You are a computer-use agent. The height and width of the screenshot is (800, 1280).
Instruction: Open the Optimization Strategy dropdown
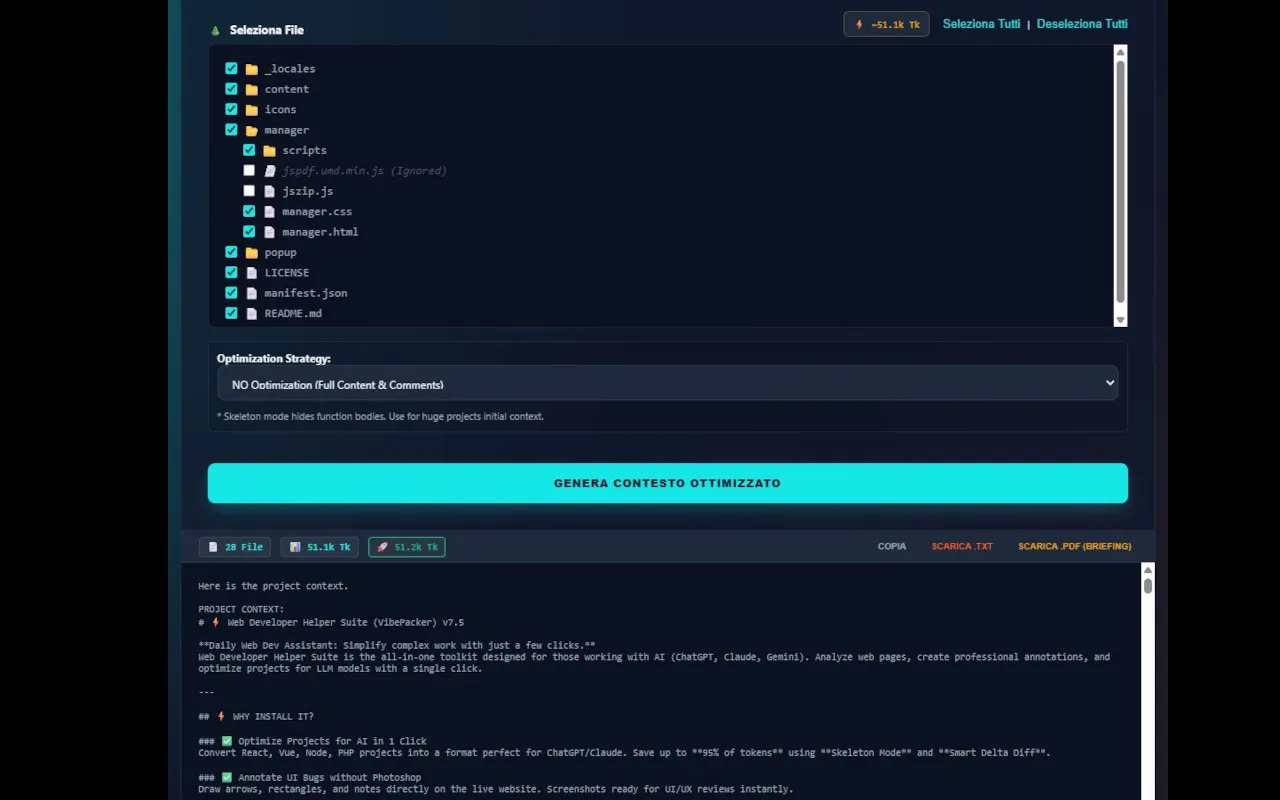[x=667, y=384]
